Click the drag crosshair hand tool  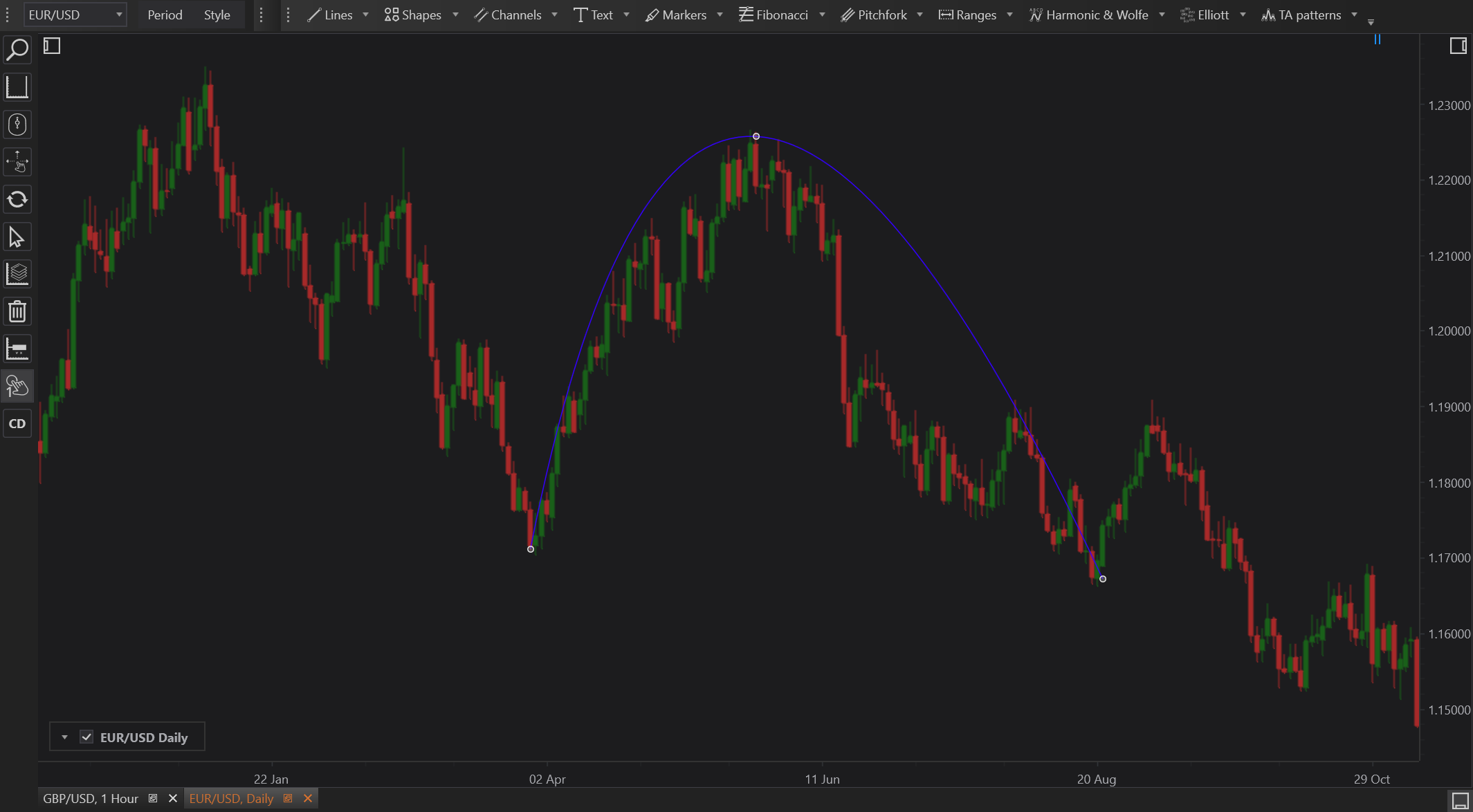(17, 163)
